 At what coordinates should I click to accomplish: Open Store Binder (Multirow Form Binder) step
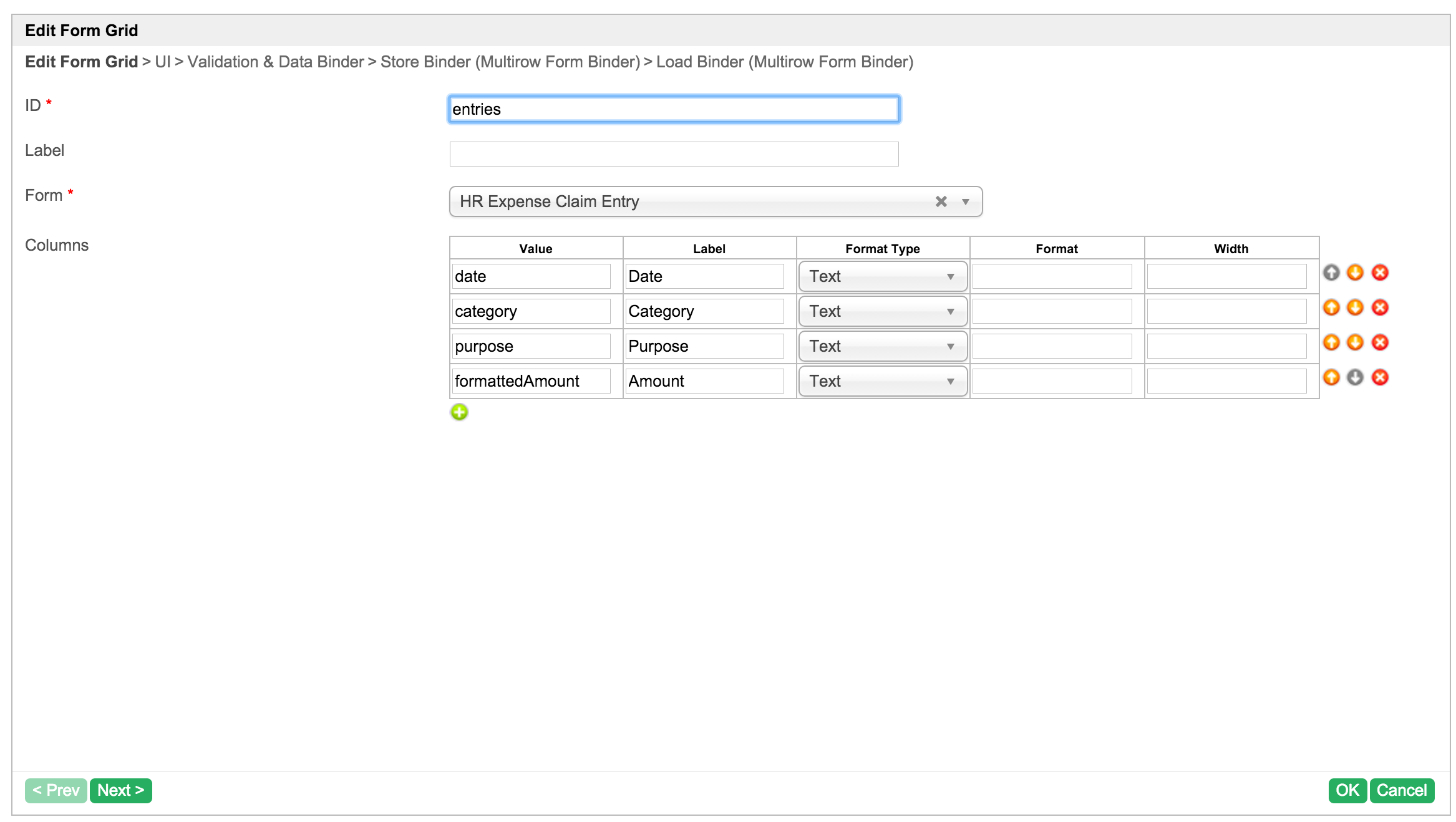510,62
